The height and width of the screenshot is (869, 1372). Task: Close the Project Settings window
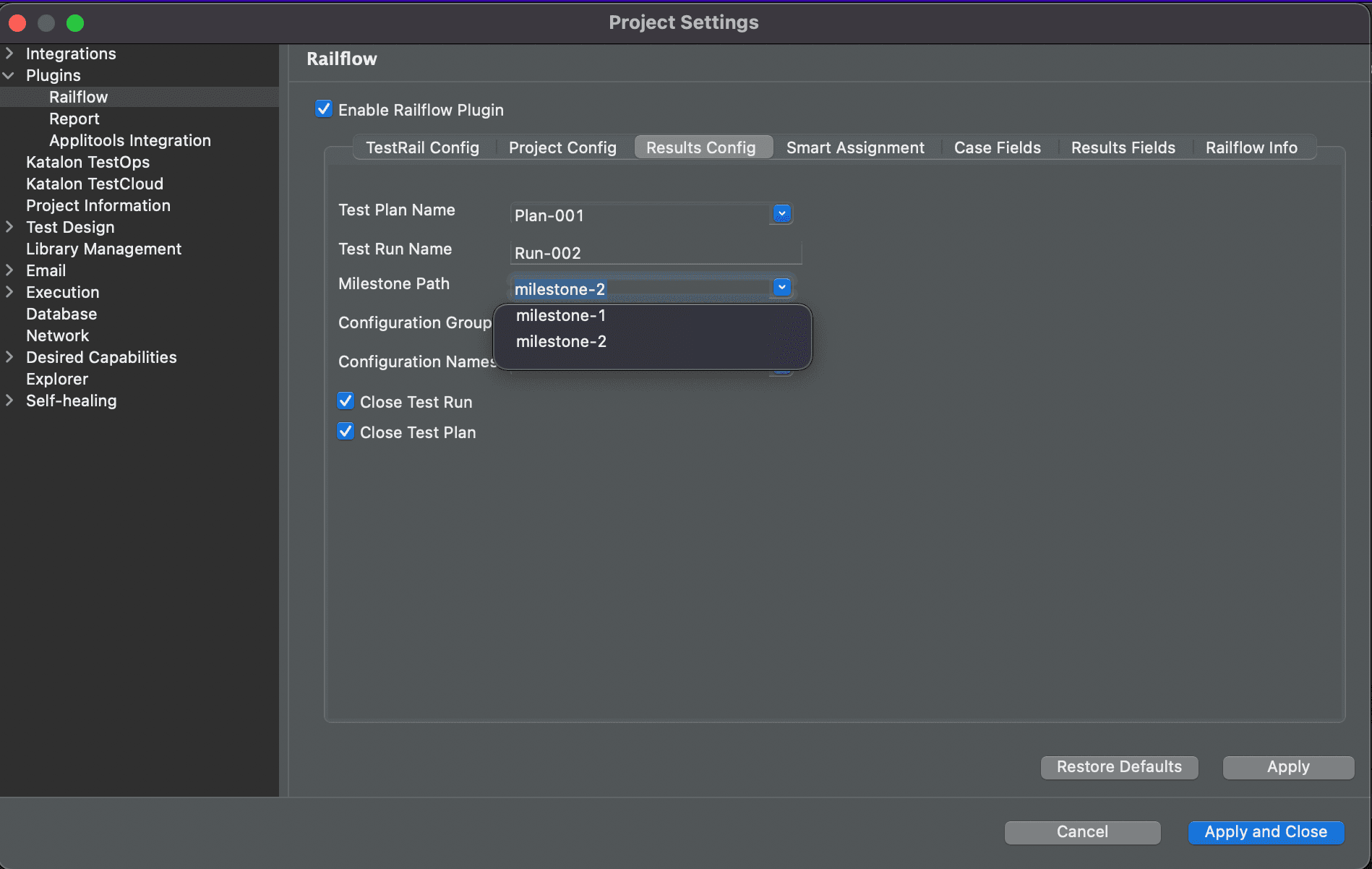point(17,23)
